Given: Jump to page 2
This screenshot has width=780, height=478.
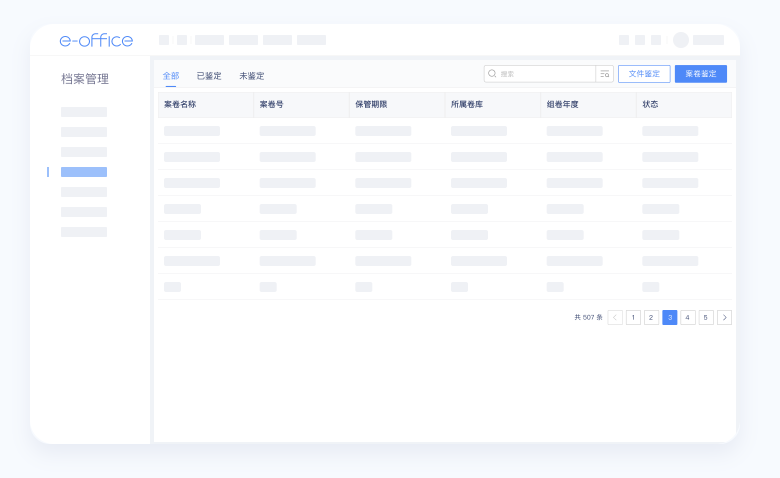Looking at the screenshot, I should 651,317.
